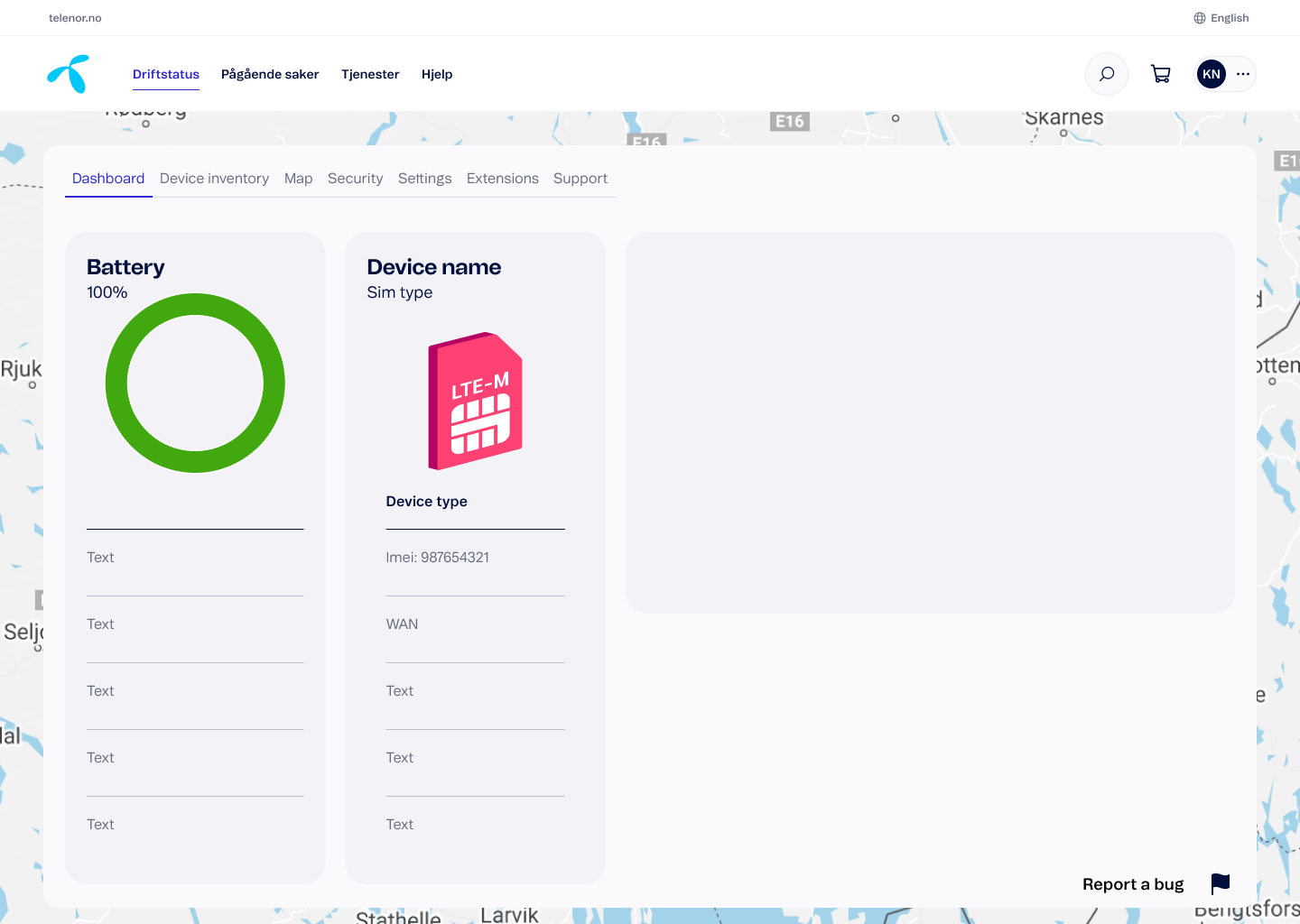The width and height of the screenshot is (1300, 924).
Task: Click the Battery heading
Action: (x=125, y=267)
